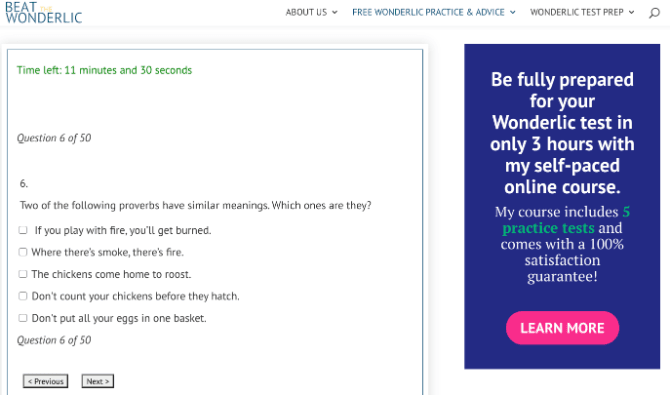Image resolution: width=670 pixels, height=395 pixels.
Task: Expand Free Wonderlic Practice & Advice chevron
Action: (512, 12)
